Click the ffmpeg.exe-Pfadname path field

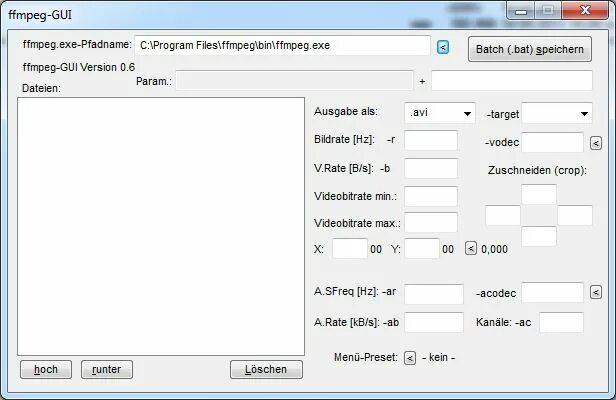click(x=282, y=46)
